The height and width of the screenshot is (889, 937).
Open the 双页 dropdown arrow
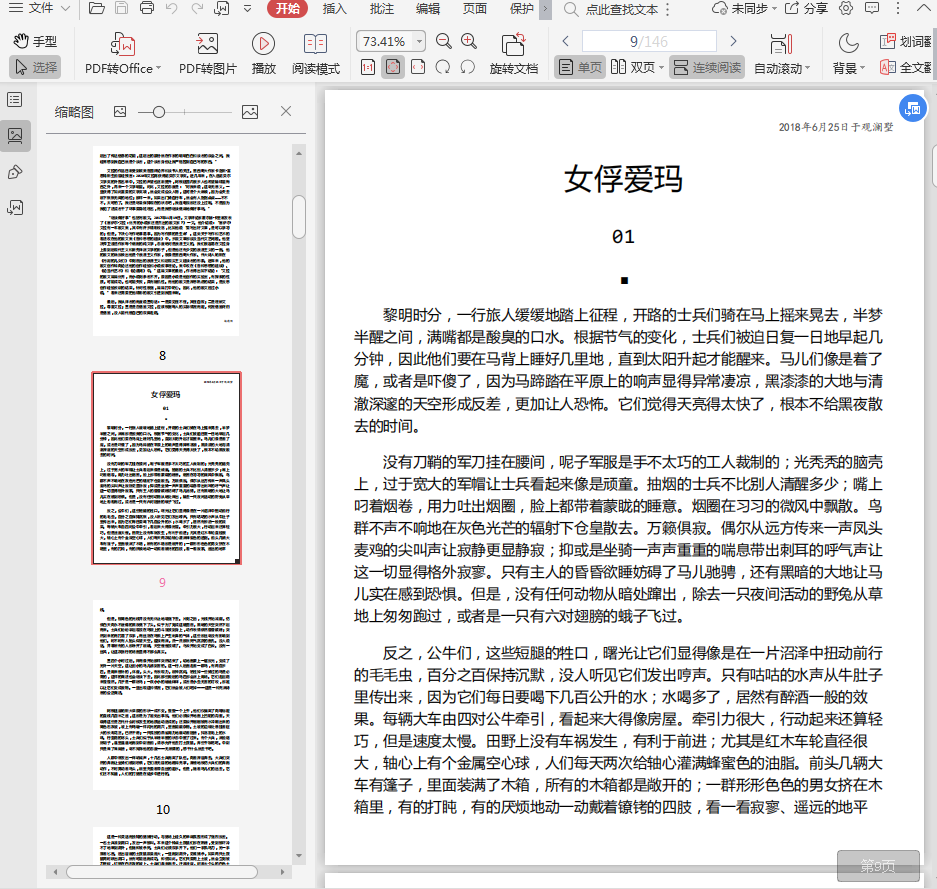pos(662,68)
